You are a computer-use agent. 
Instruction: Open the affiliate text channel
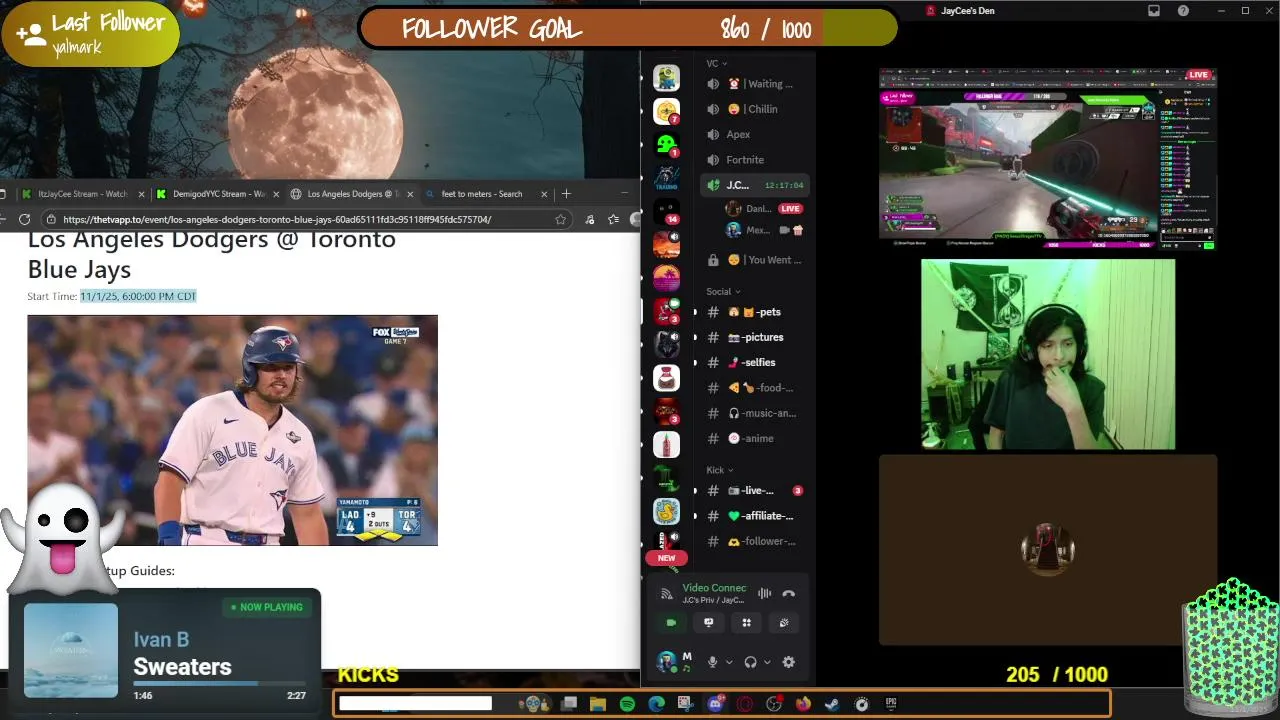pos(757,516)
